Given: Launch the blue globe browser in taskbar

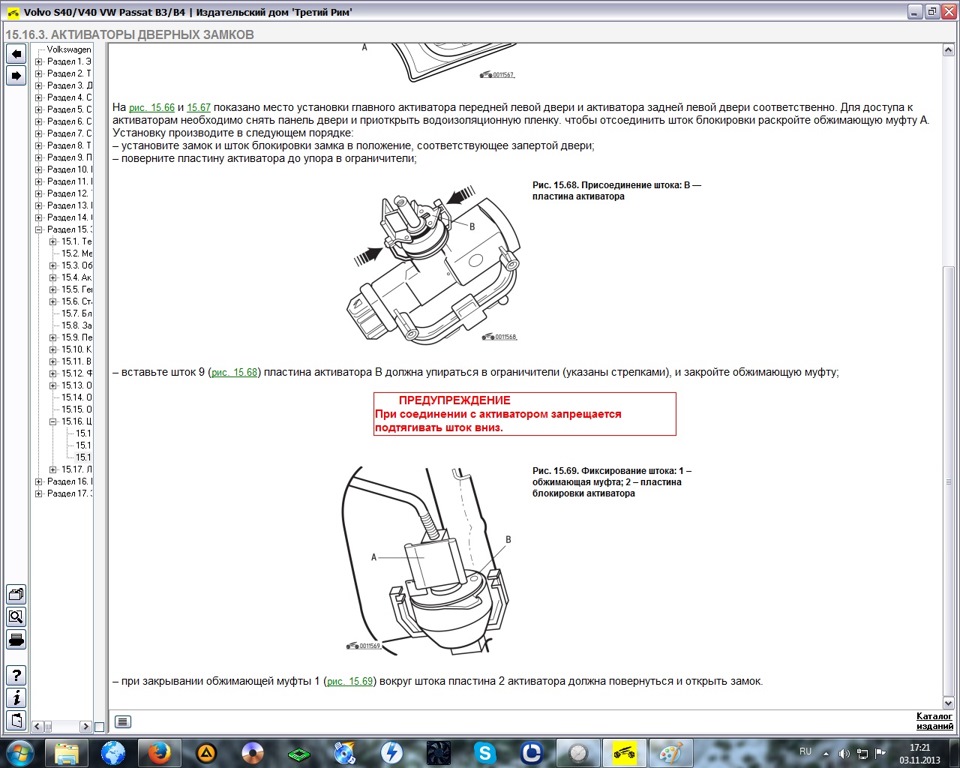Looking at the screenshot, I should tap(113, 753).
